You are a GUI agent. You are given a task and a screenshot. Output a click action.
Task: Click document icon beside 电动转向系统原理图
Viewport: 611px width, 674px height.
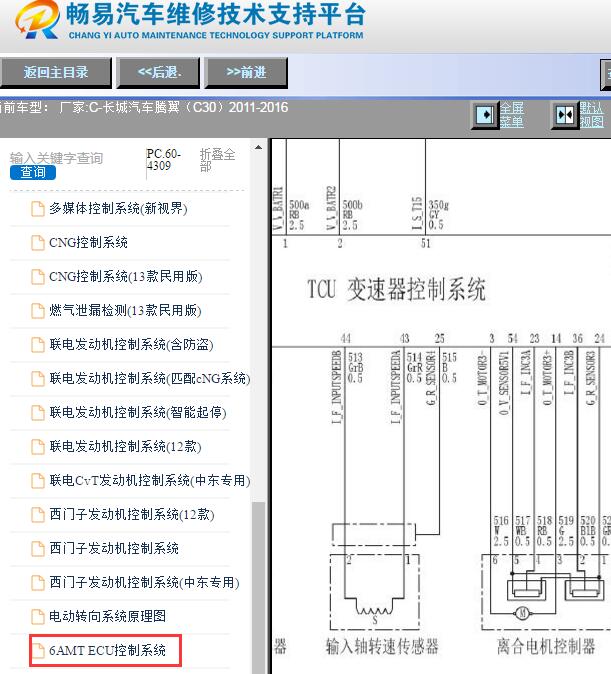coord(38,617)
